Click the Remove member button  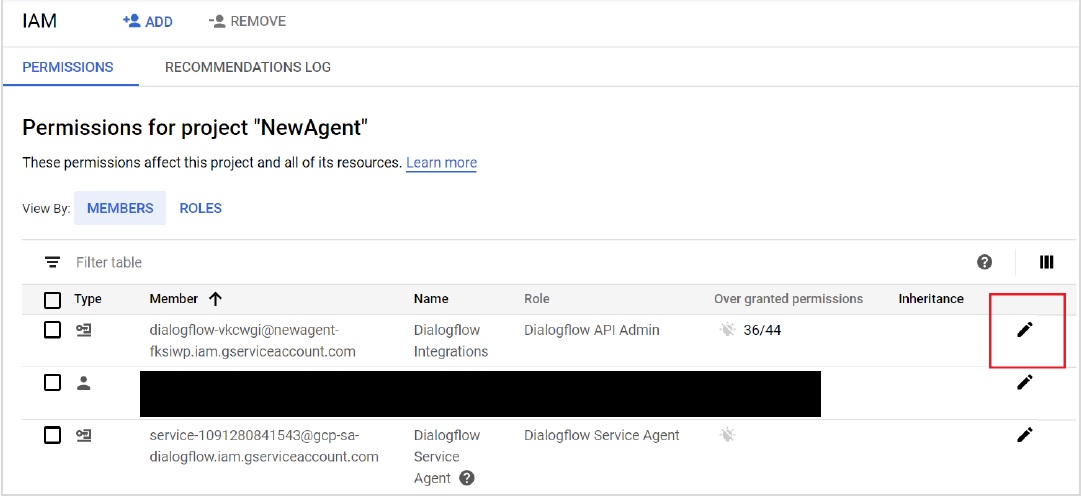click(247, 21)
